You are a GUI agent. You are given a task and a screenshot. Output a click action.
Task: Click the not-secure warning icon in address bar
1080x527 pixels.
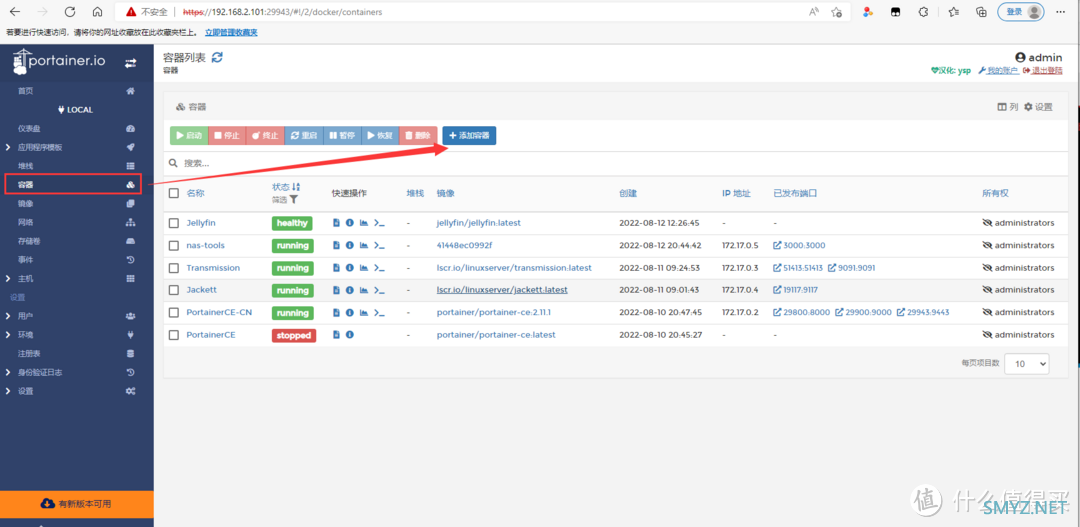(131, 12)
